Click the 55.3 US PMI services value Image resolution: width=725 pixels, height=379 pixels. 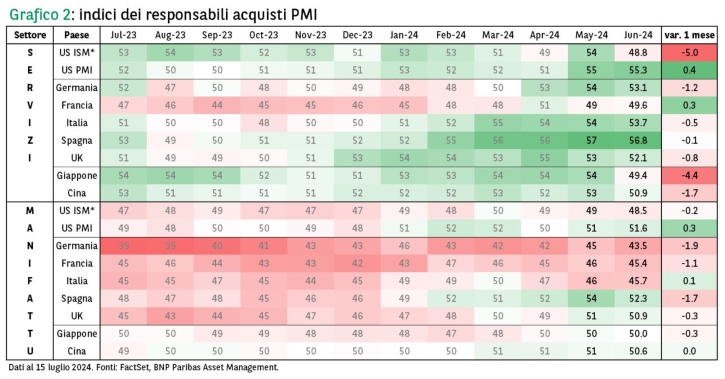638,70
